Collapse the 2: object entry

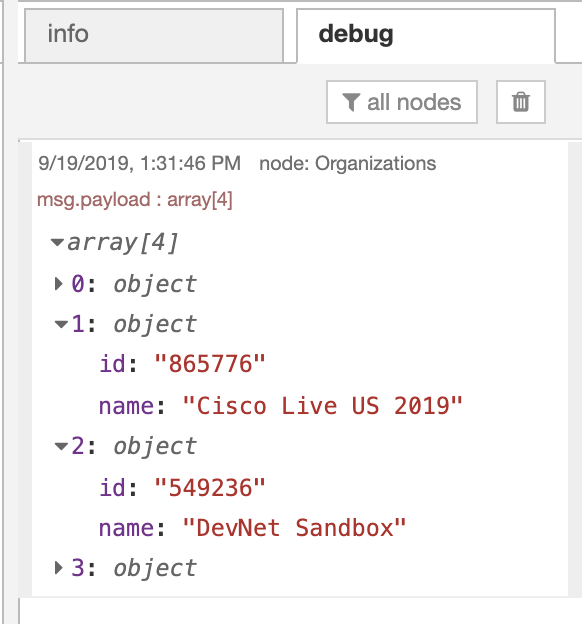coord(61,447)
